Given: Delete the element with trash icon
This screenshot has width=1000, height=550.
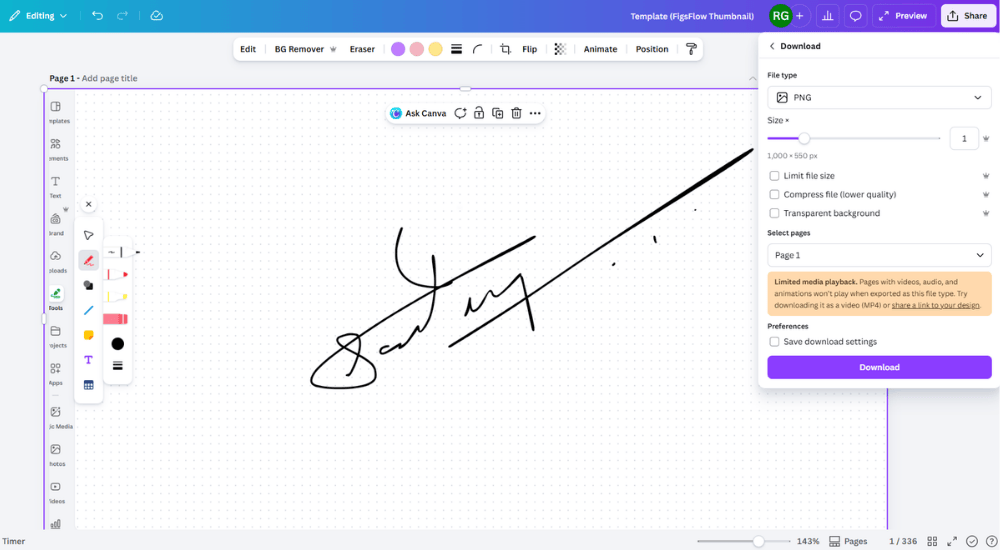Looking at the screenshot, I should (516, 113).
